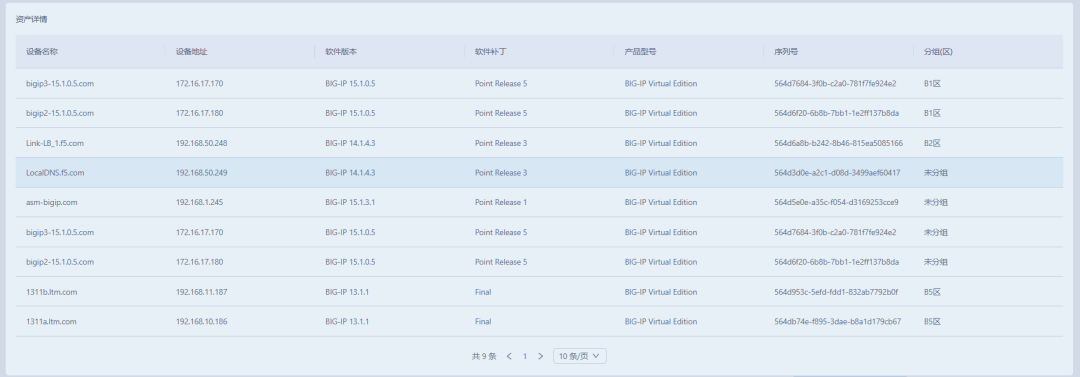This screenshot has height=377, width=1080.
Task: Click Point Release 3 in Link-LB_1.f5.com row
Action: 501,143
